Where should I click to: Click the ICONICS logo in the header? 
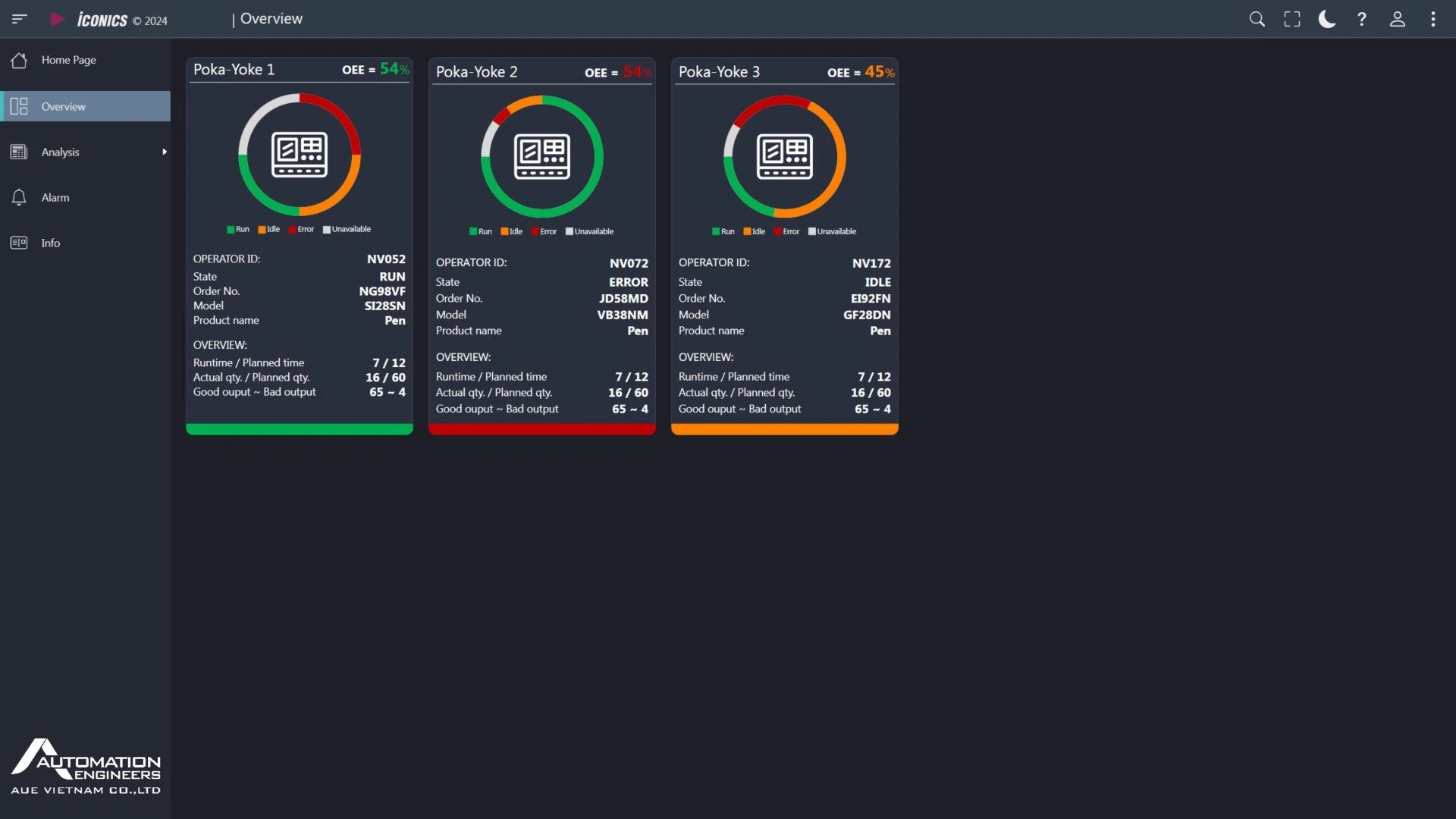click(x=102, y=20)
